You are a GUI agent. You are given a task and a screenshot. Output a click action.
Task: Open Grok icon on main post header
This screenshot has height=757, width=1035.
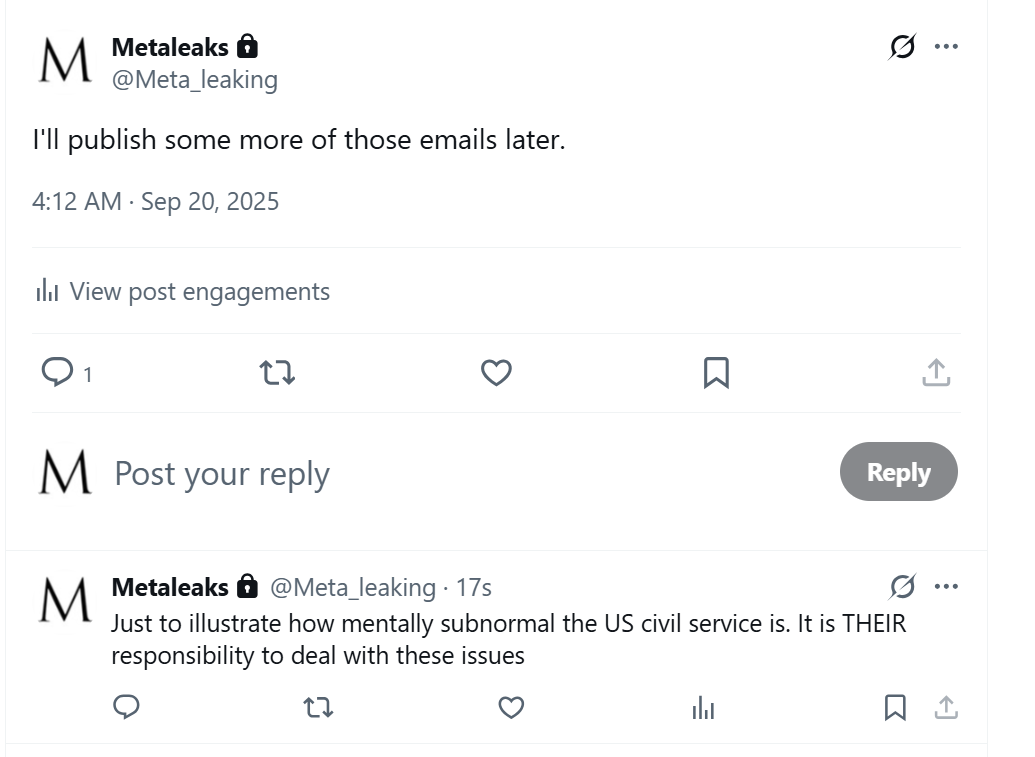pos(902,47)
